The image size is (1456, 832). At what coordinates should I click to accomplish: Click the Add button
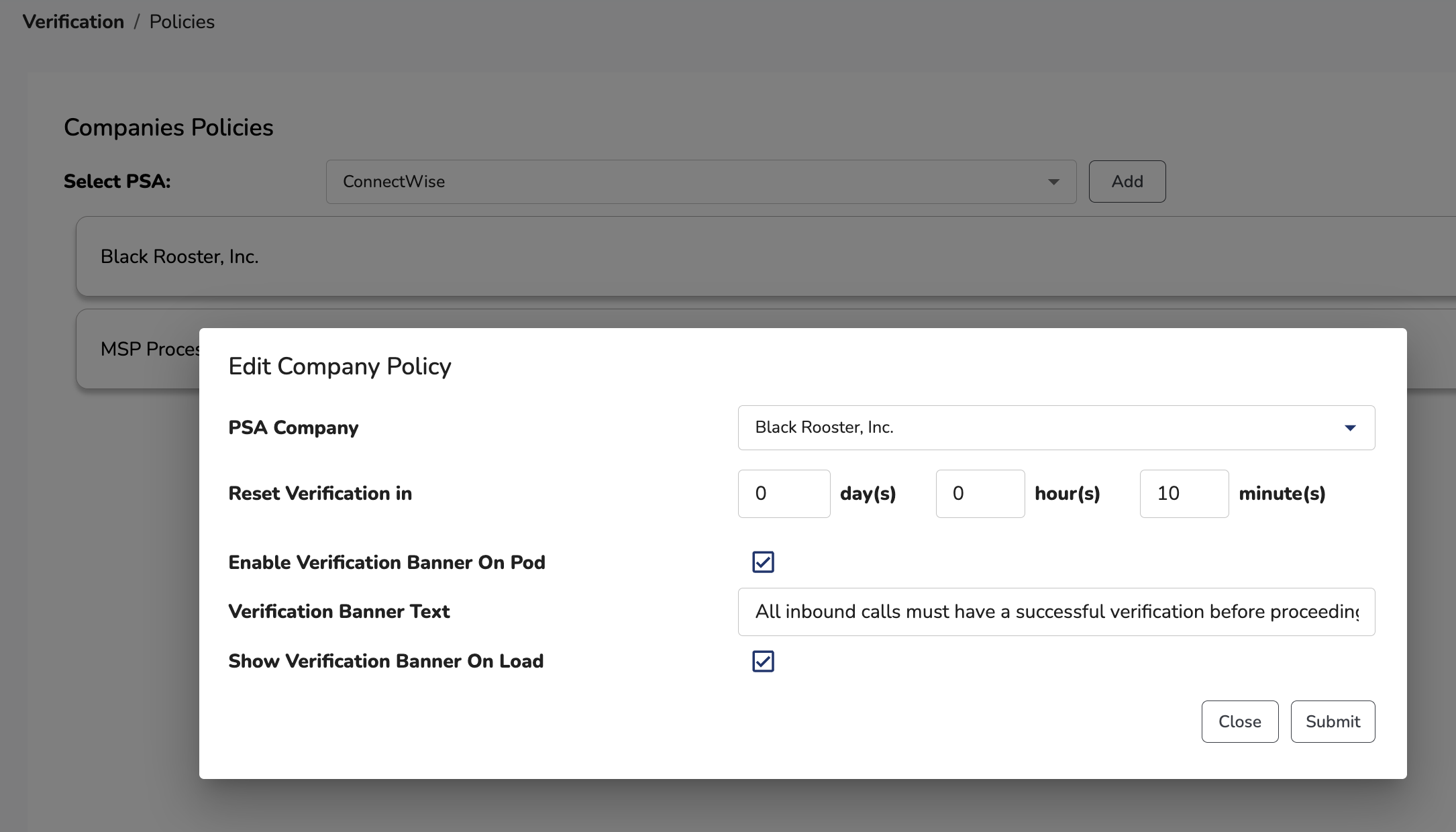tap(1127, 182)
